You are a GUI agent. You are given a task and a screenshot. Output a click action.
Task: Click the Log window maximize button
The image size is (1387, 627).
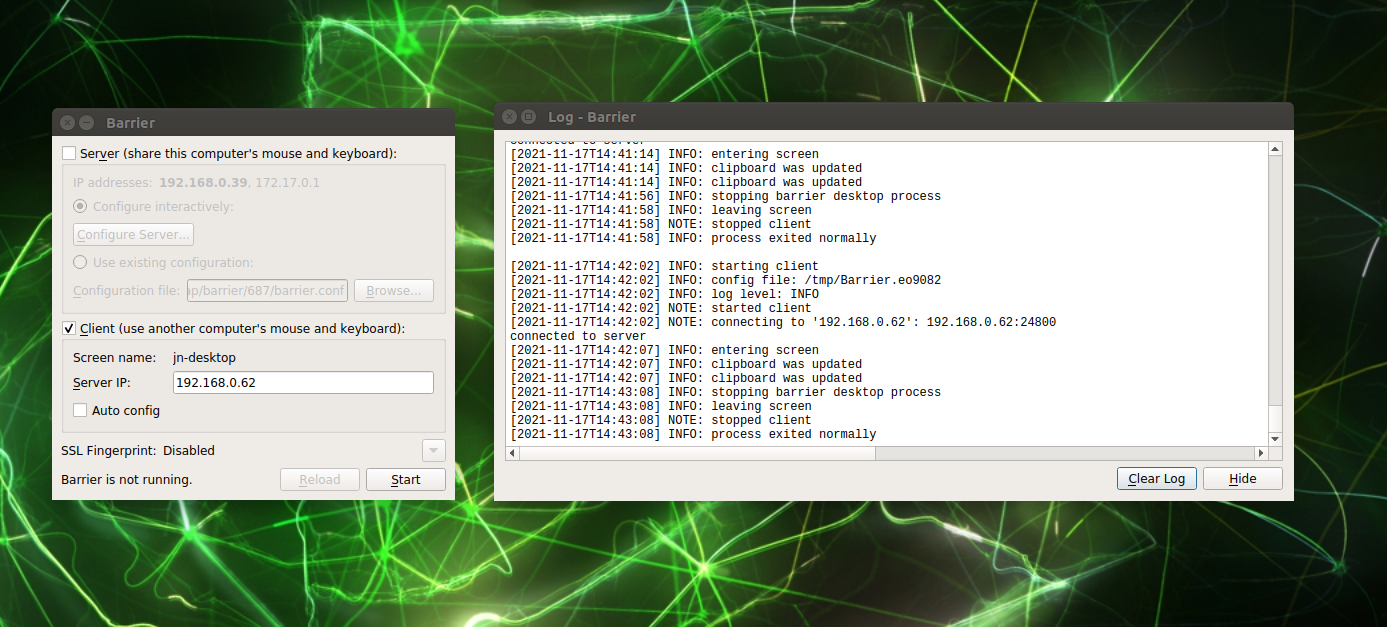click(x=529, y=117)
